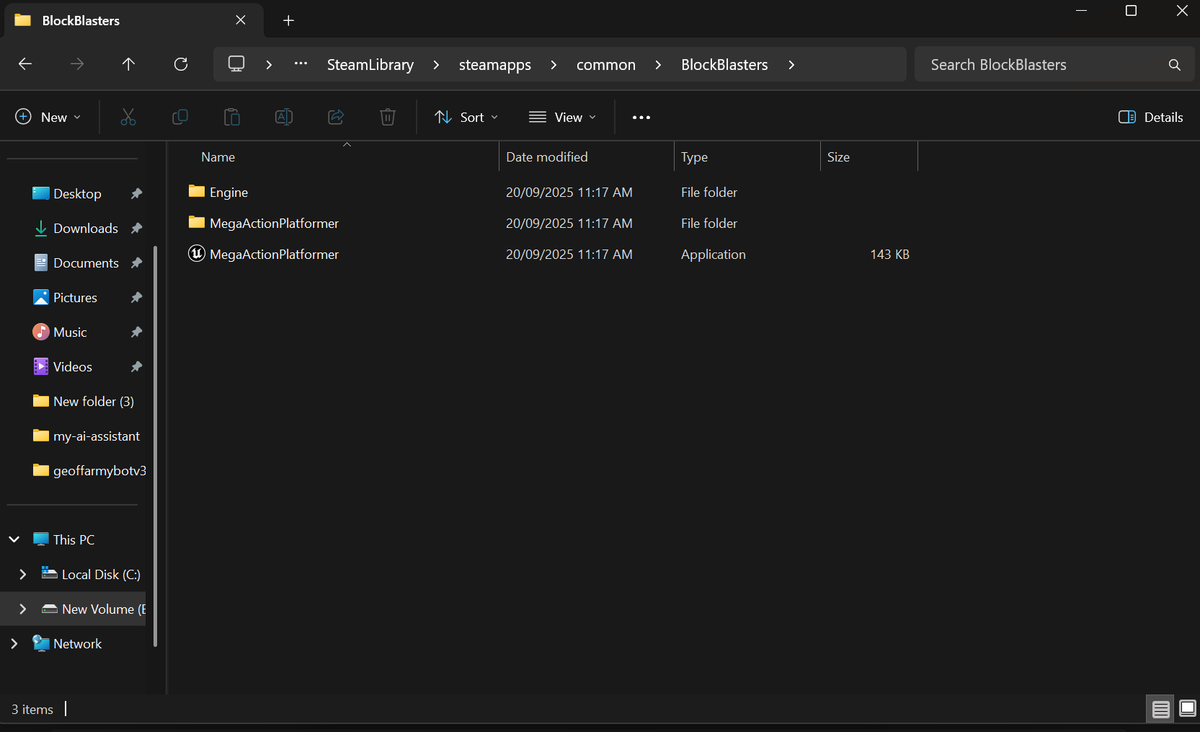1200x732 pixels.
Task: Click the Paste clipboard icon
Action: [x=232, y=117]
